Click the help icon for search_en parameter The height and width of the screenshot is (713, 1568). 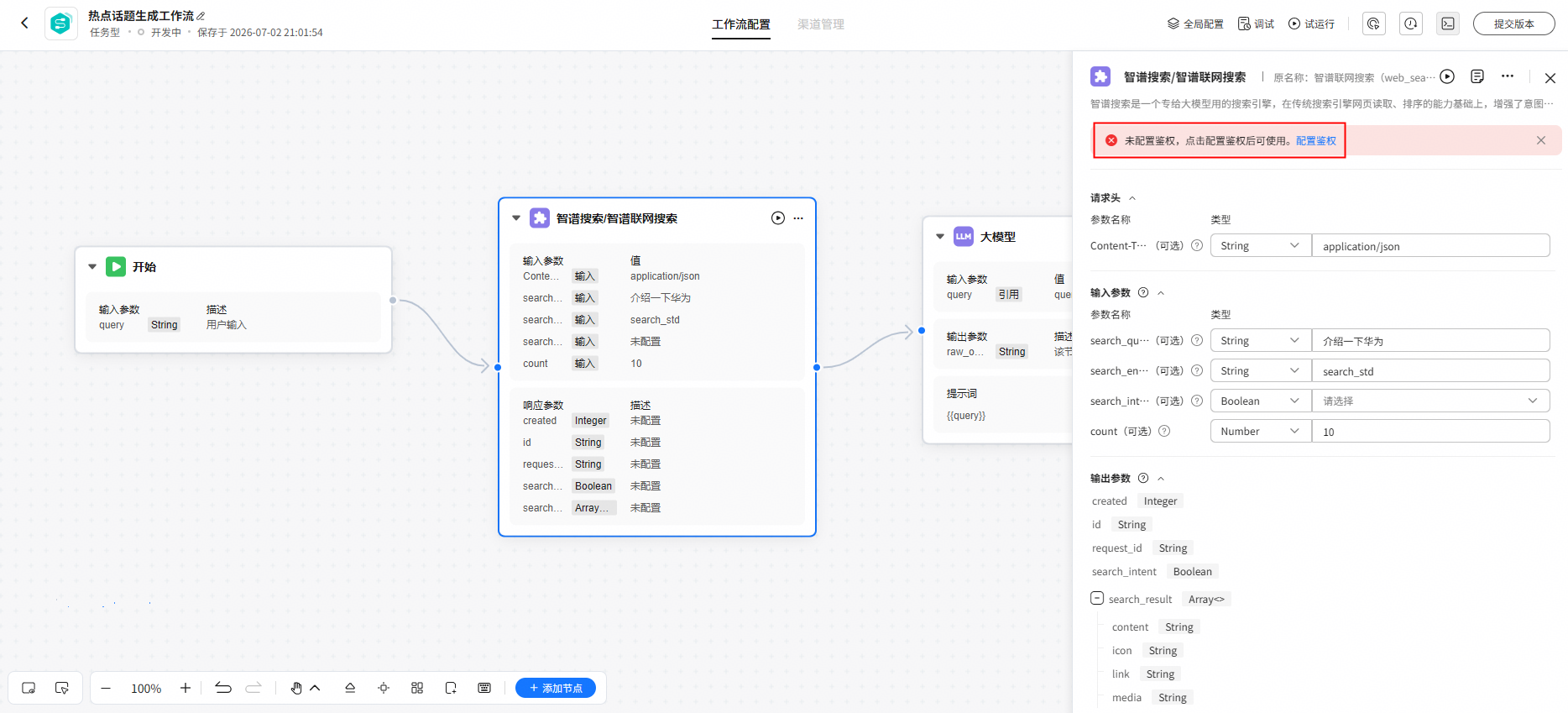coord(1197,370)
